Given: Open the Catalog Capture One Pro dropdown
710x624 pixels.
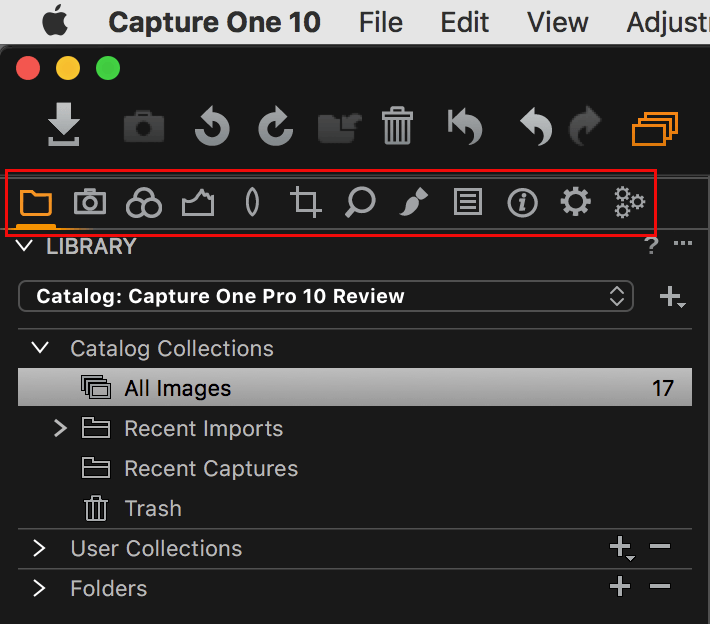Looking at the screenshot, I should pos(326,296).
